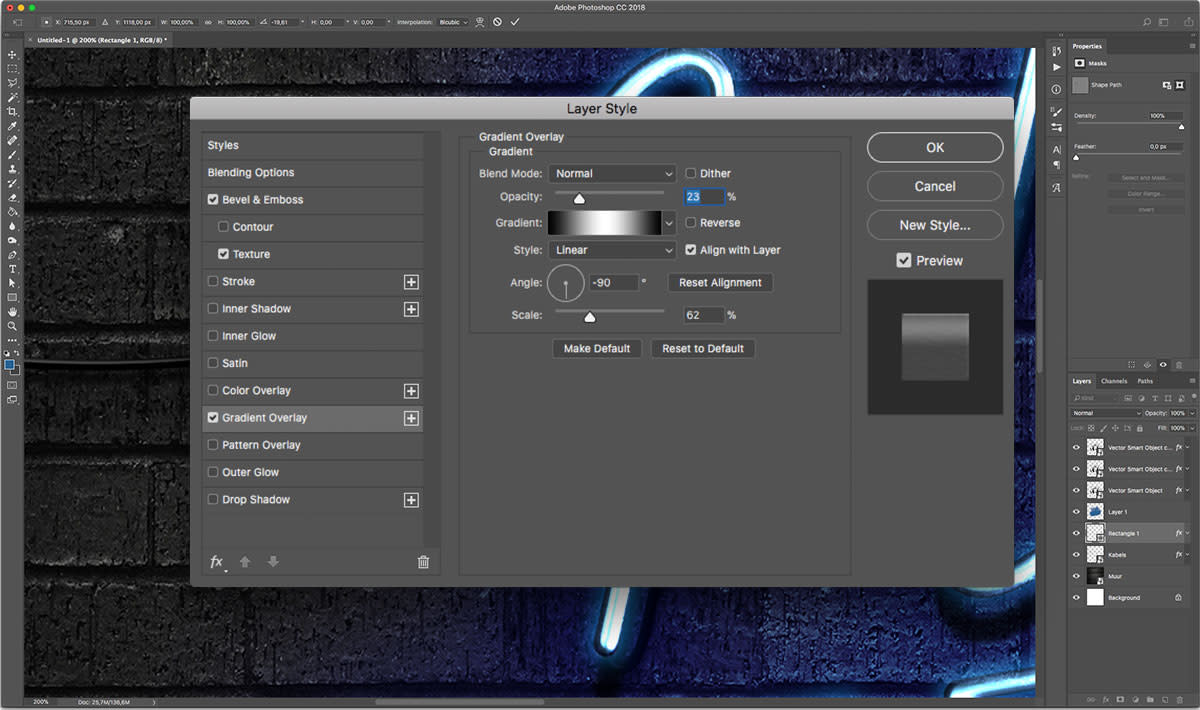The width and height of the screenshot is (1200, 710).
Task: Select the Crop tool in the toolbox
Action: coord(12,112)
